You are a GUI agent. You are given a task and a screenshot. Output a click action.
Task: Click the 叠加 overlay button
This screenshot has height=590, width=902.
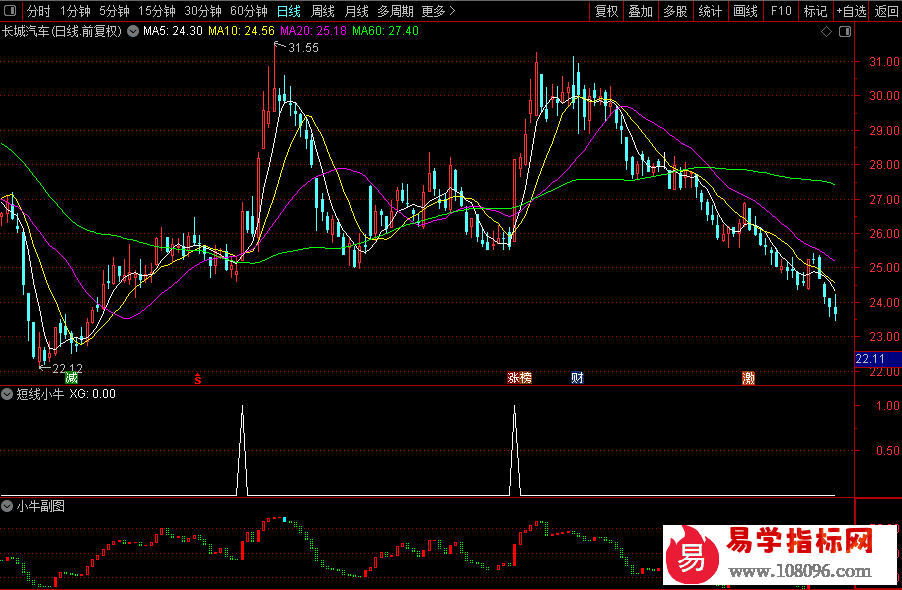(x=640, y=11)
